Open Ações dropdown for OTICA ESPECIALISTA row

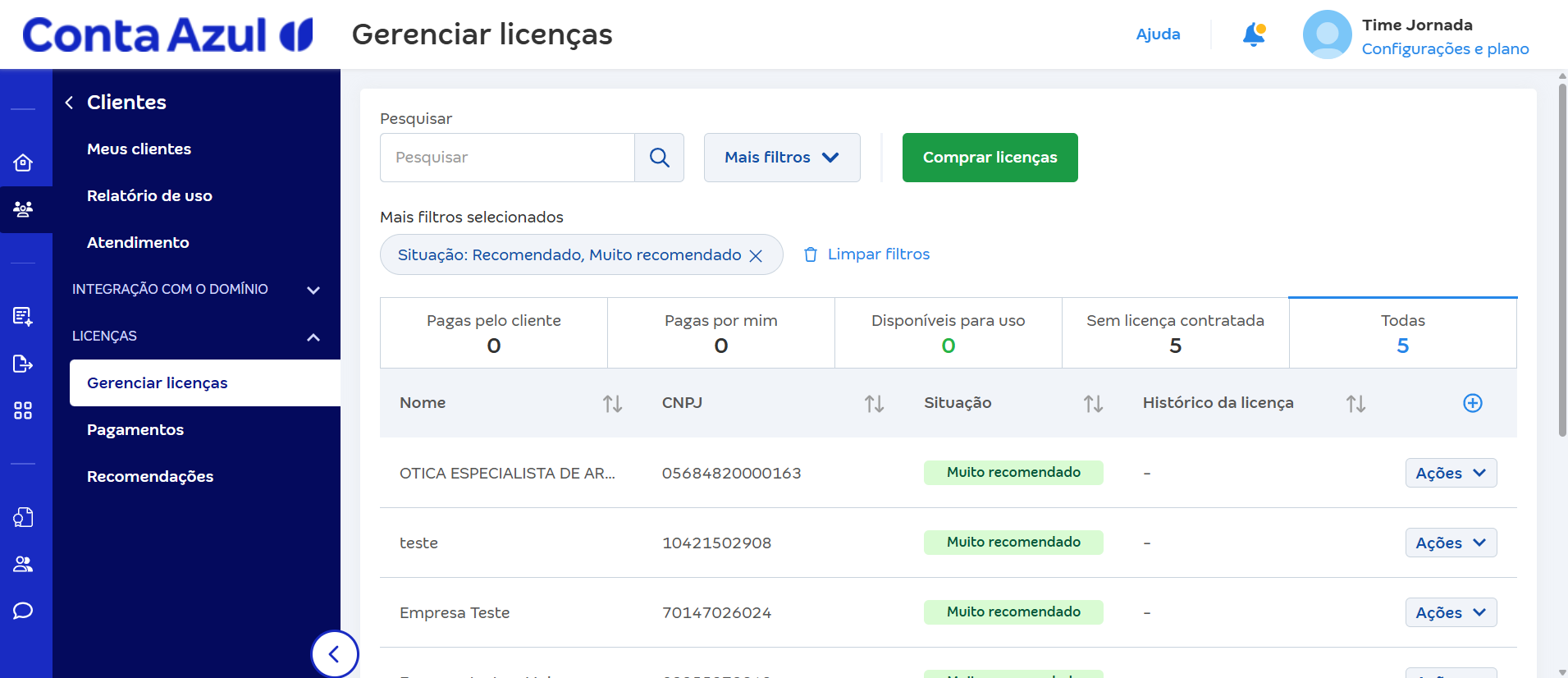pyautogui.click(x=1451, y=473)
